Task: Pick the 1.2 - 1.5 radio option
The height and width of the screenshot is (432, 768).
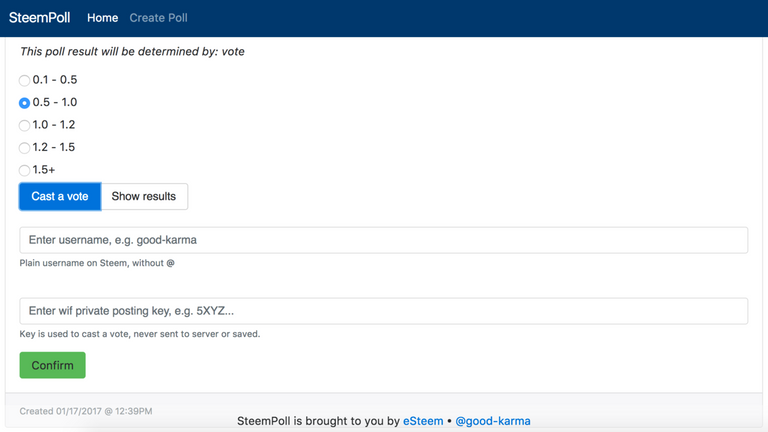Action: click(24, 148)
